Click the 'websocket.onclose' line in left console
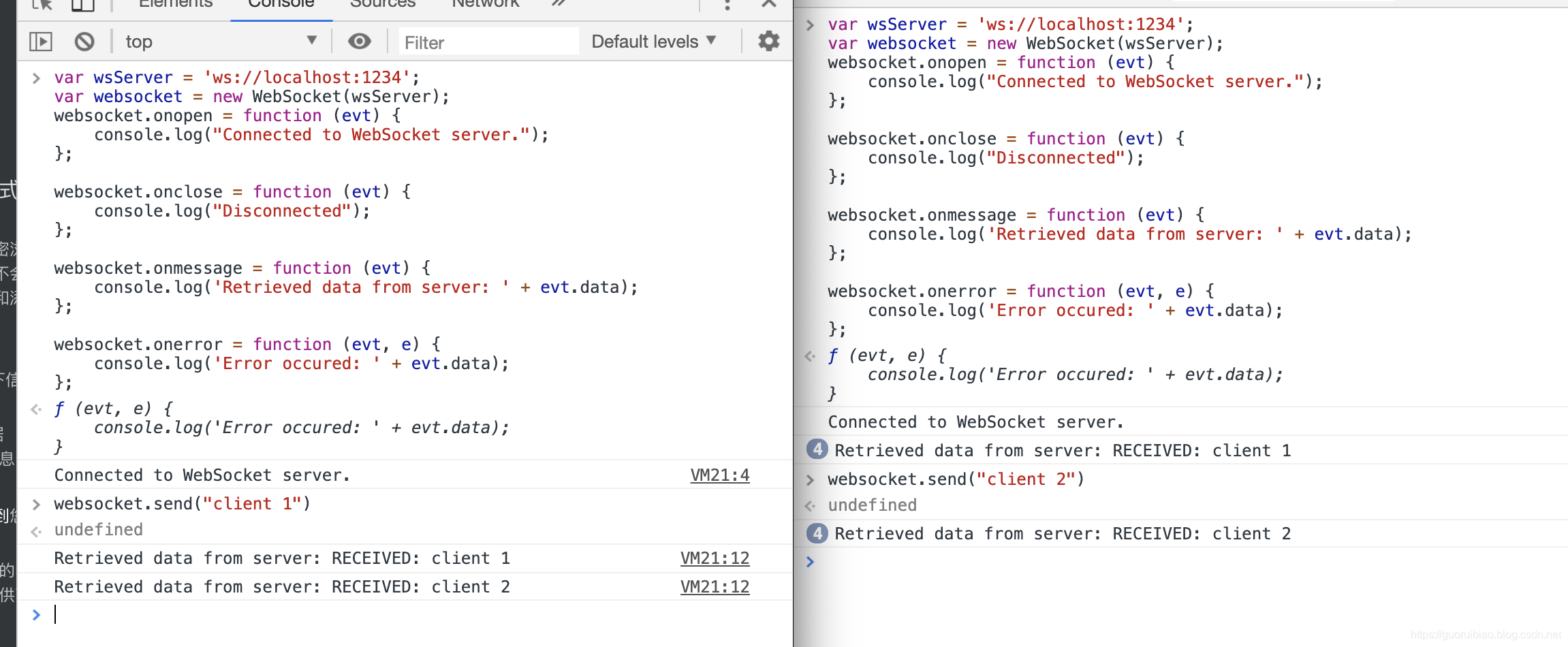Screen dimensions: 1568x647 pyautogui.click(x=232, y=191)
